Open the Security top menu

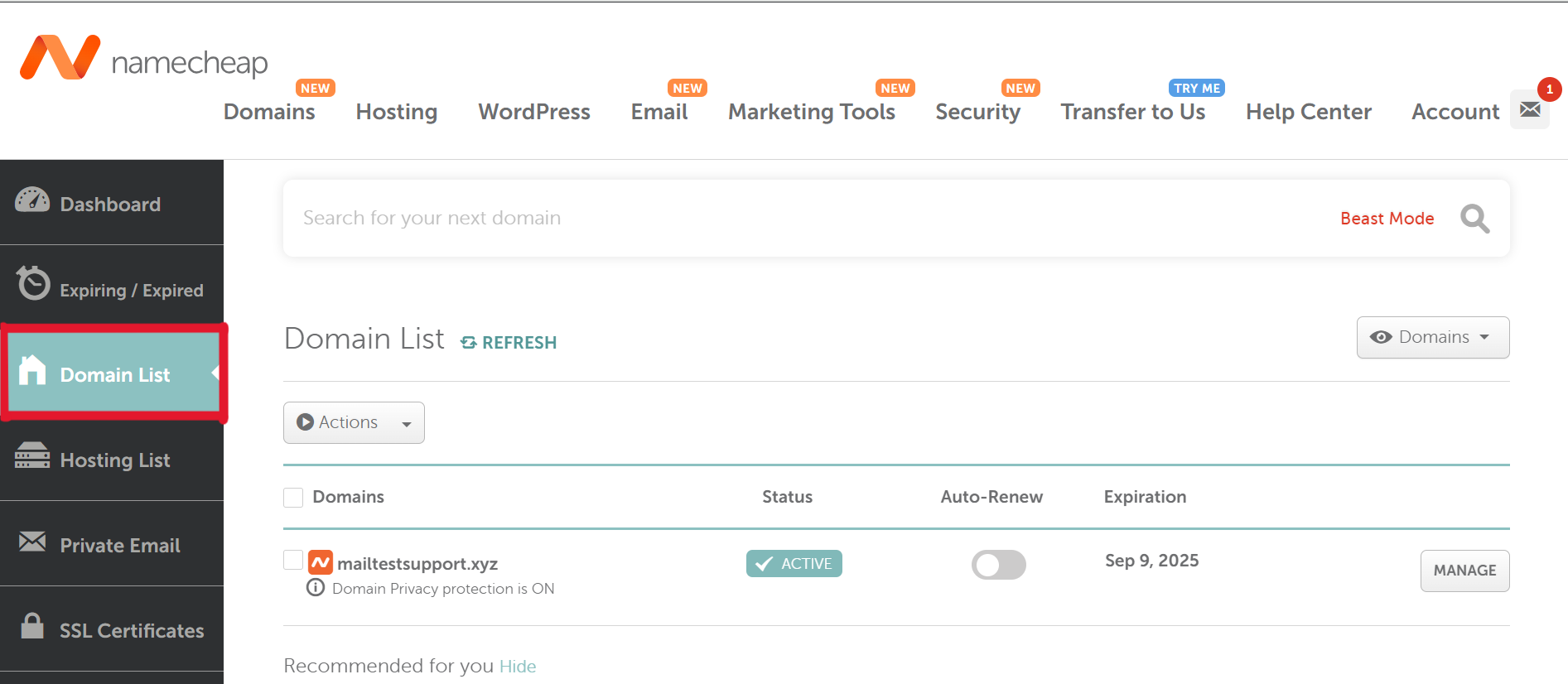977,112
